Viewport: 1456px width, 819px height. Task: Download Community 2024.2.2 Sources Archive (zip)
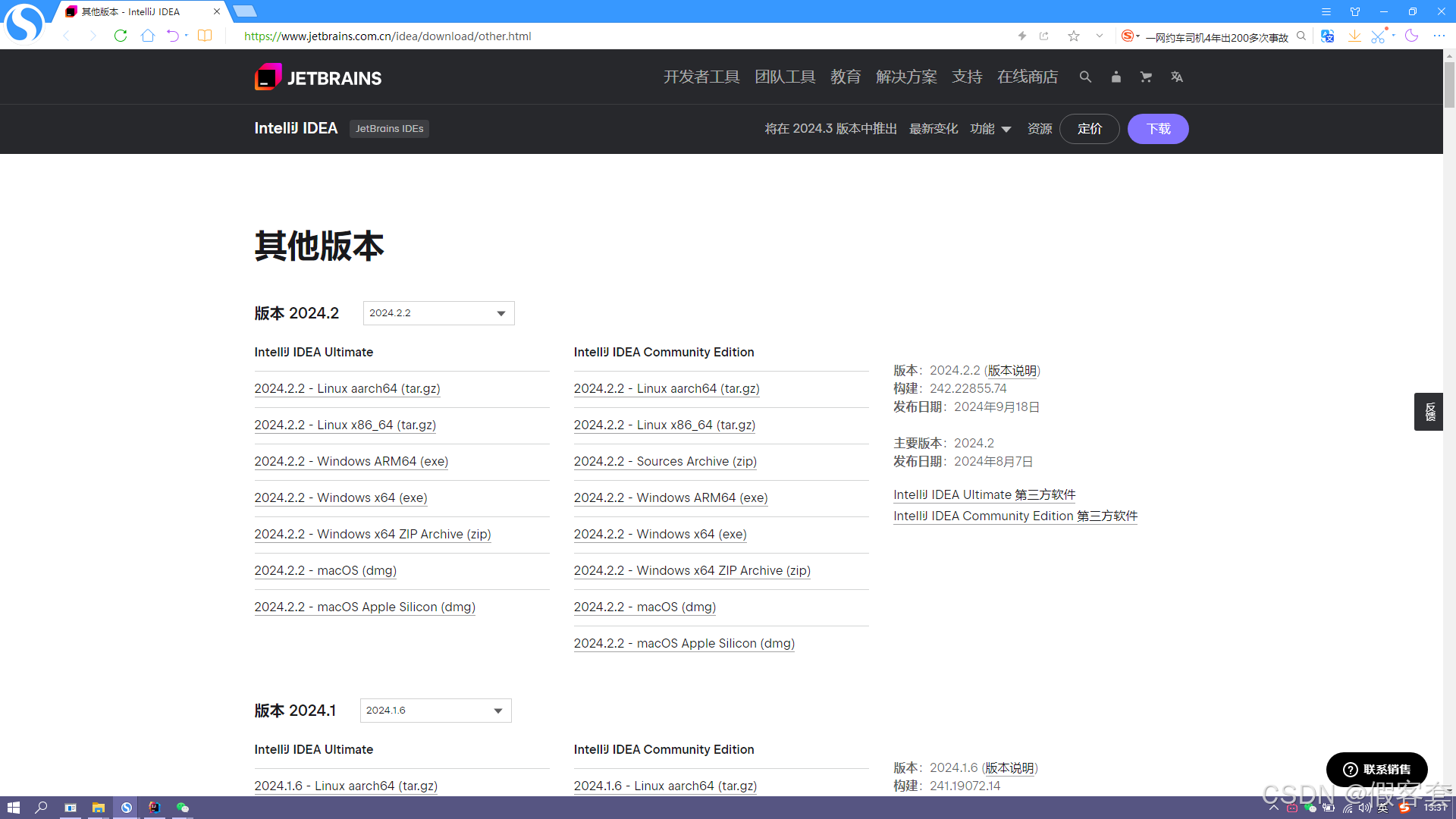click(665, 462)
